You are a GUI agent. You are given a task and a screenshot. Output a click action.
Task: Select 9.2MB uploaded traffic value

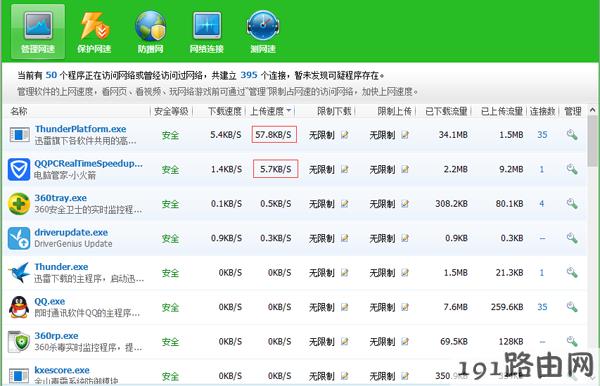[511, 169]
